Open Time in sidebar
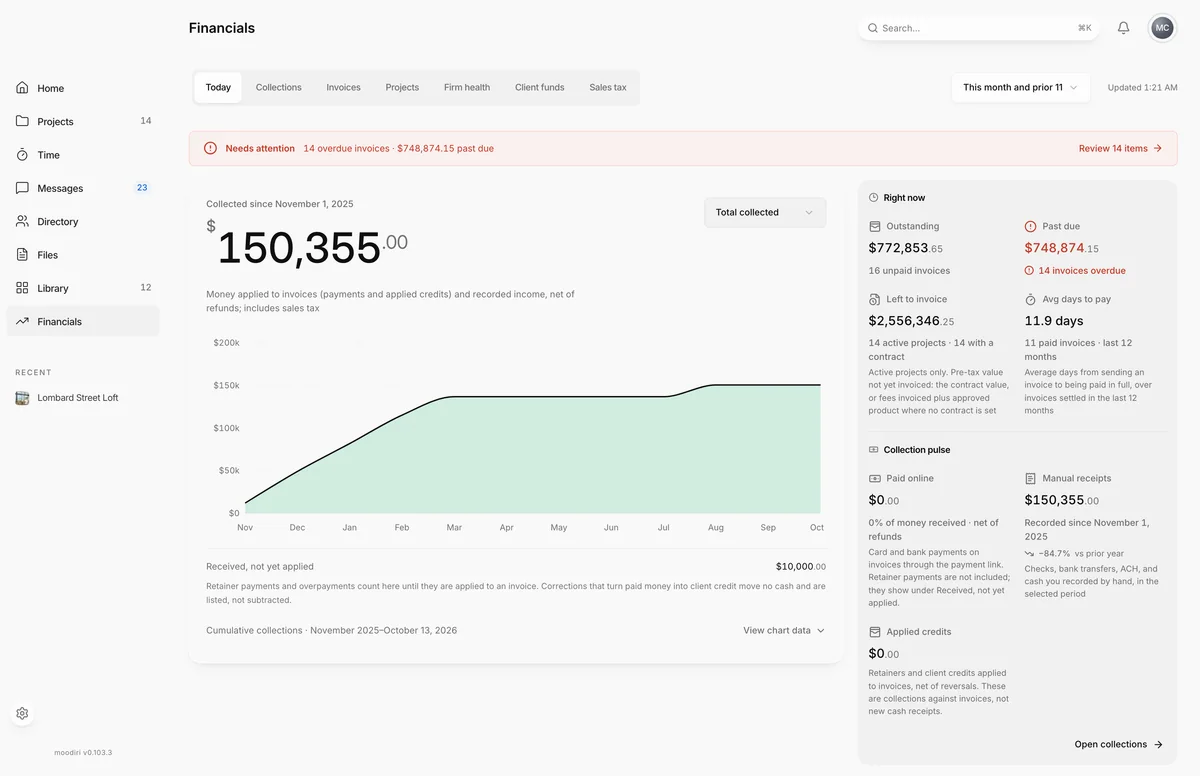This screenshot has height=776, width=1200. [83, 155]
